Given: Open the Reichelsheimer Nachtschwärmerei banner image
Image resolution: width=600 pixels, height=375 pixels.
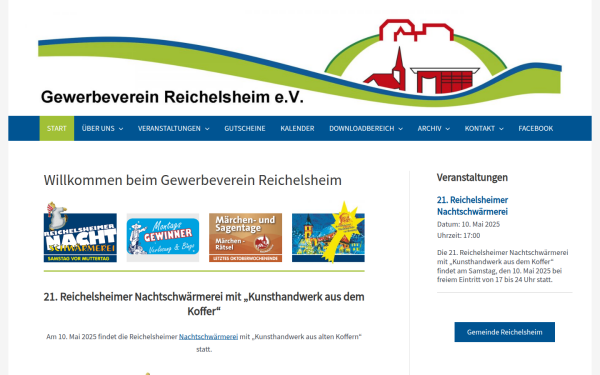Looking at the screenshot, I should [80, 233].
